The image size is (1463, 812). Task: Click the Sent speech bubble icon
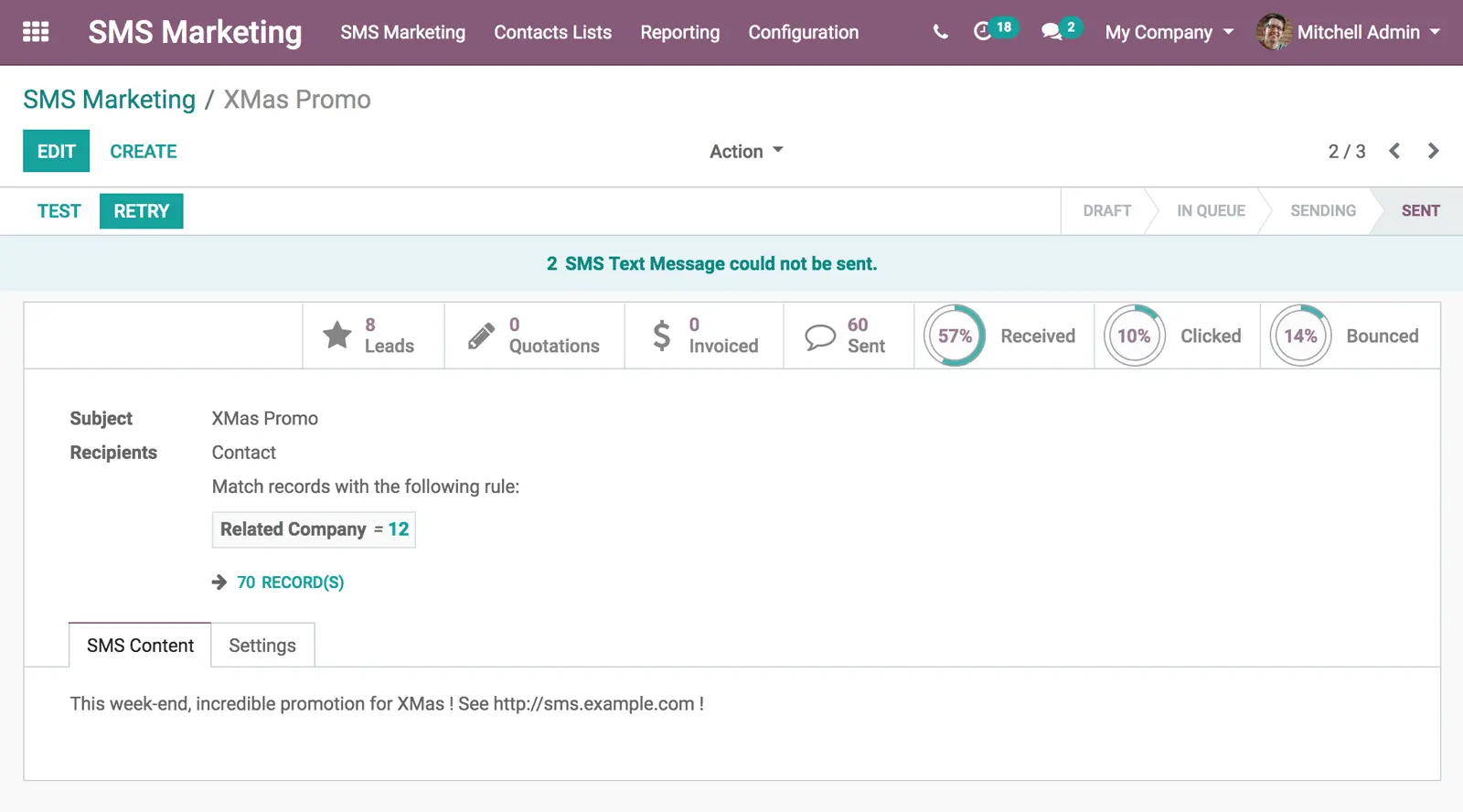[820, 337]
